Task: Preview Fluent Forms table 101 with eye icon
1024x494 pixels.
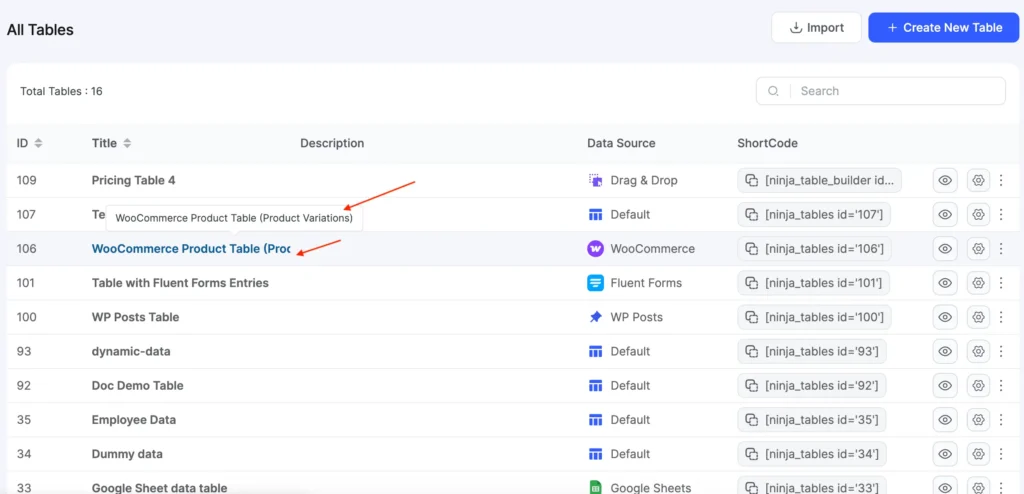Action: (x=945, y=283)
